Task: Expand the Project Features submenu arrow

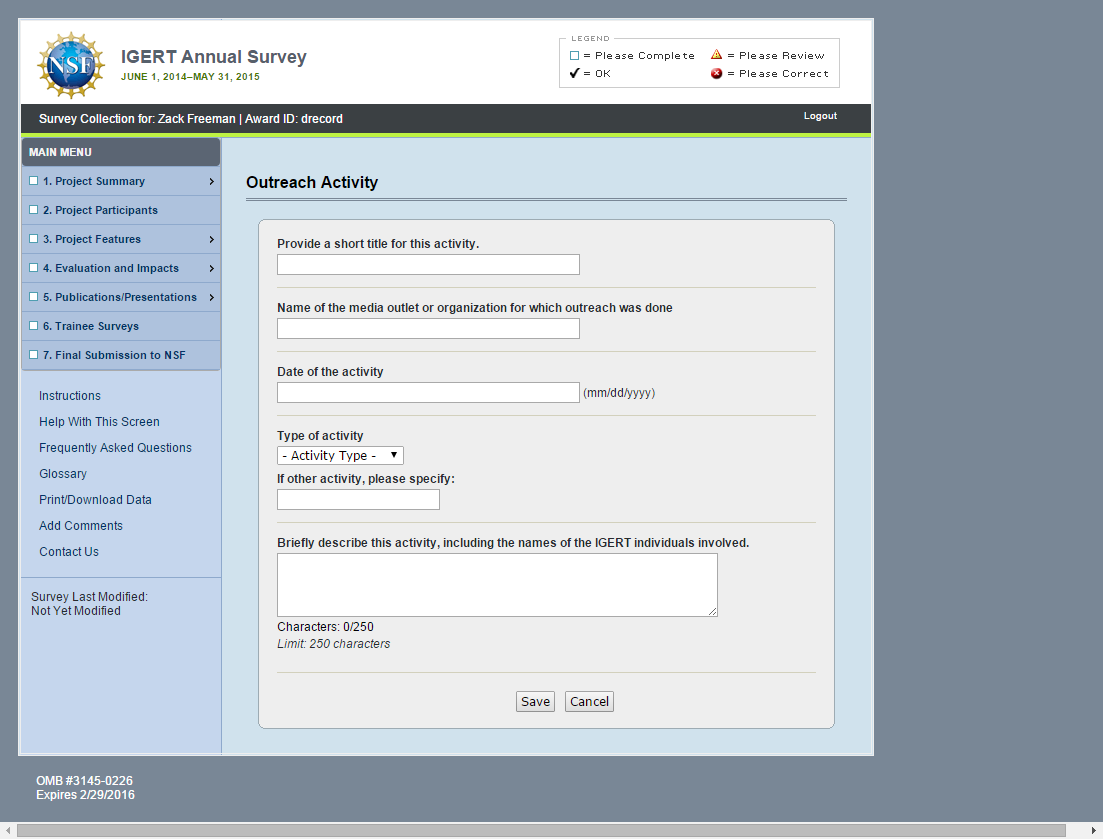Action: point(211,240)
